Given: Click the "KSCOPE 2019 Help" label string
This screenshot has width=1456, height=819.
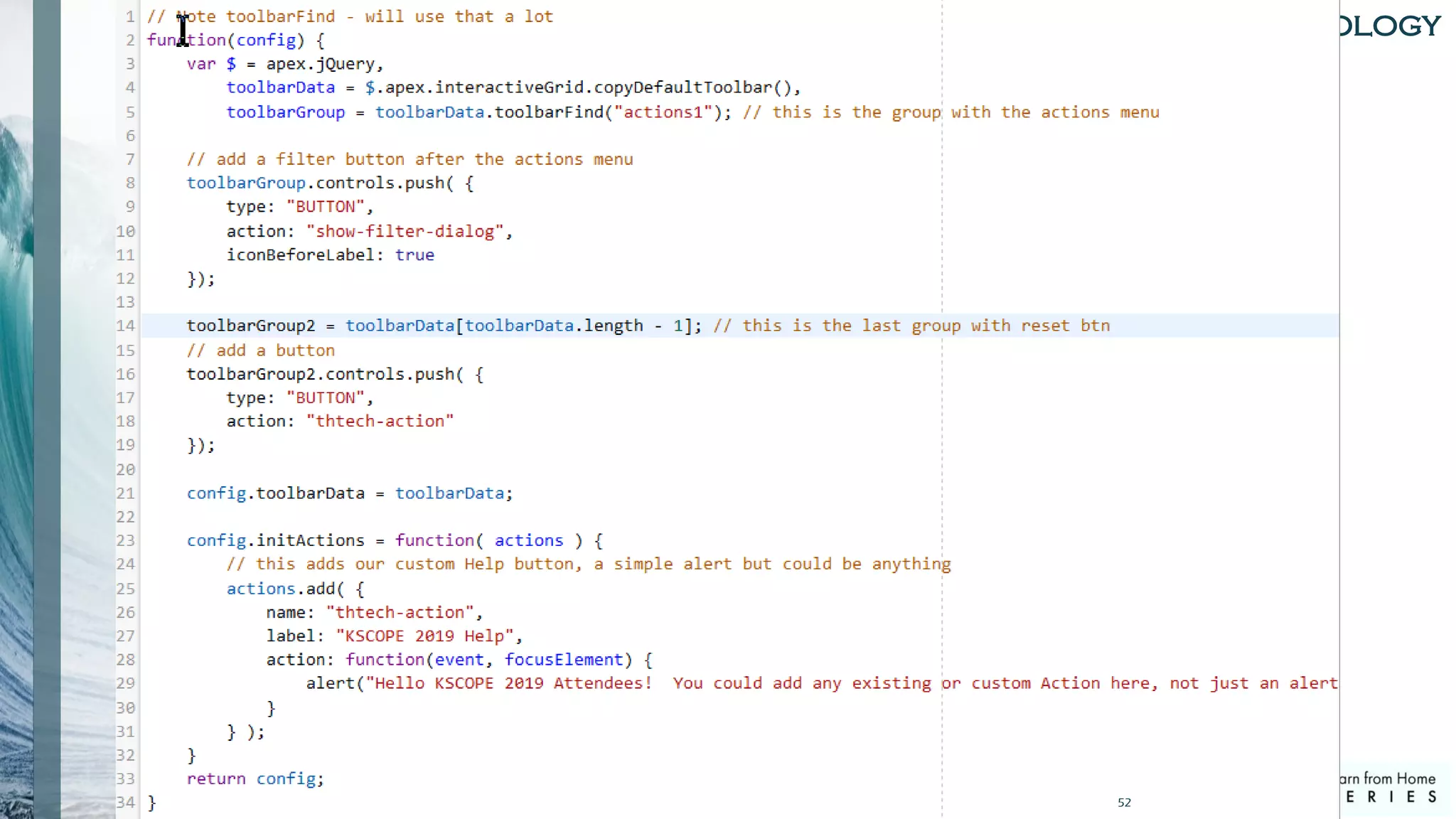Looking at the screenshot, I should (424, 636).
